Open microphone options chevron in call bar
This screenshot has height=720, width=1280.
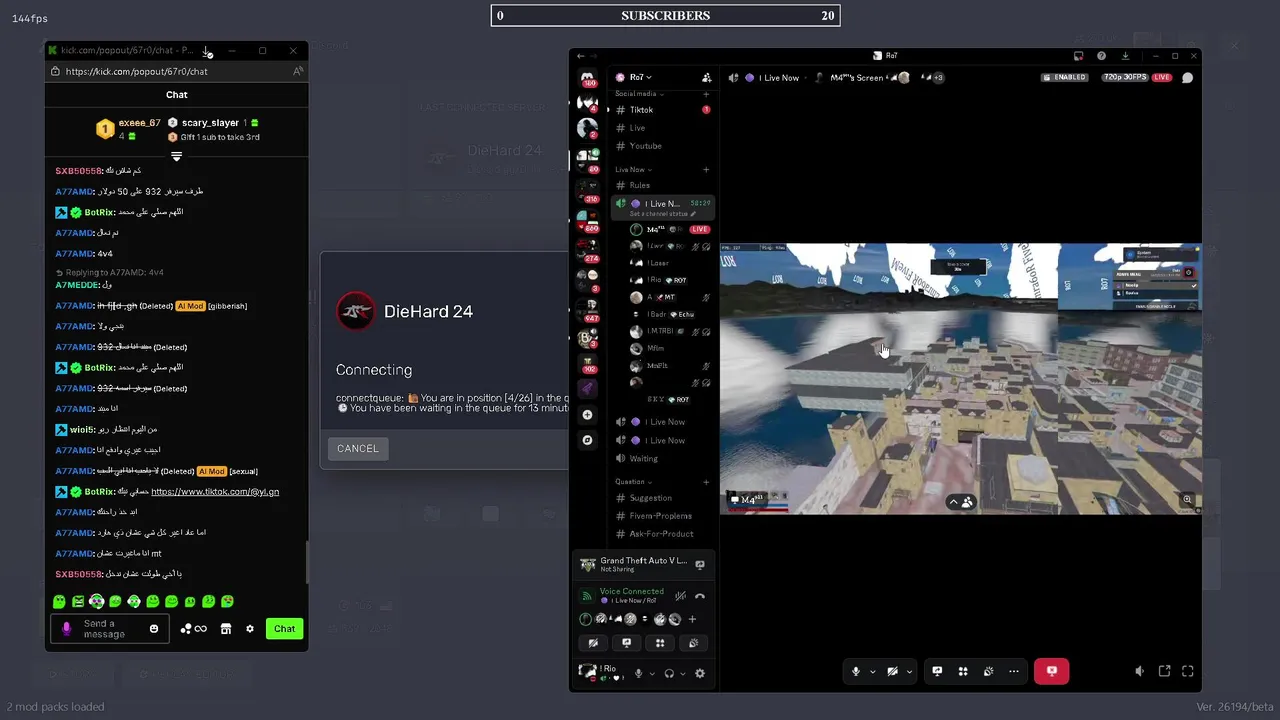872,671
